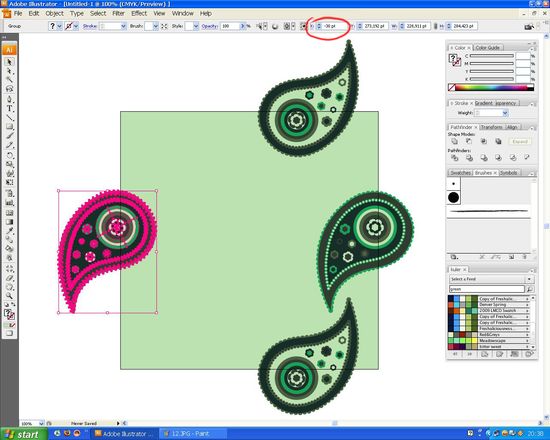Open the File menu
This screenshot has width=550, height=440.
pyautogui.click(x=18, y=13)
